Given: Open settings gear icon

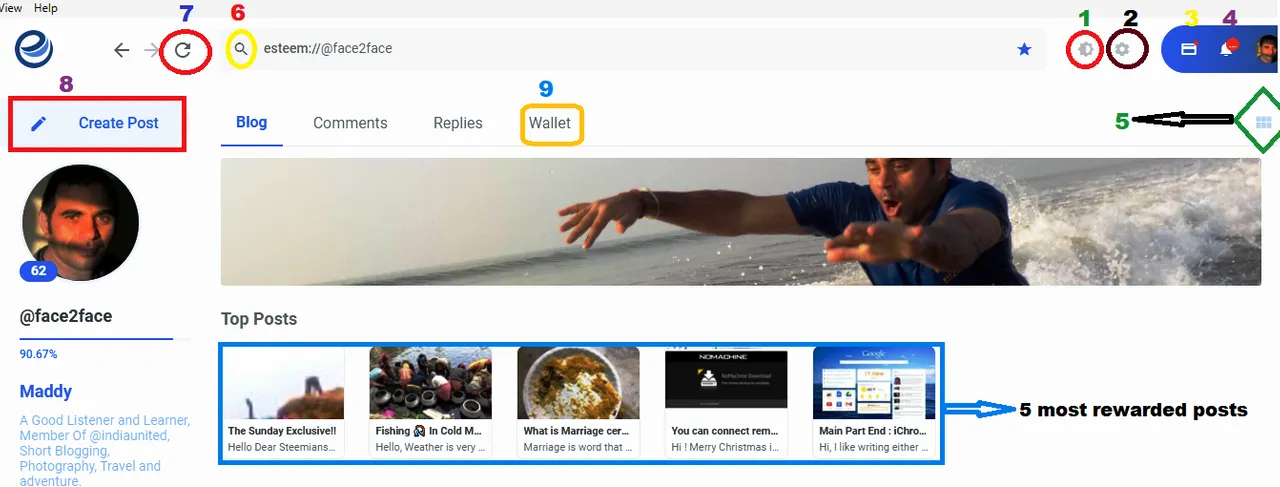Looking at the screenshot, I should (x=1122, y=49).
